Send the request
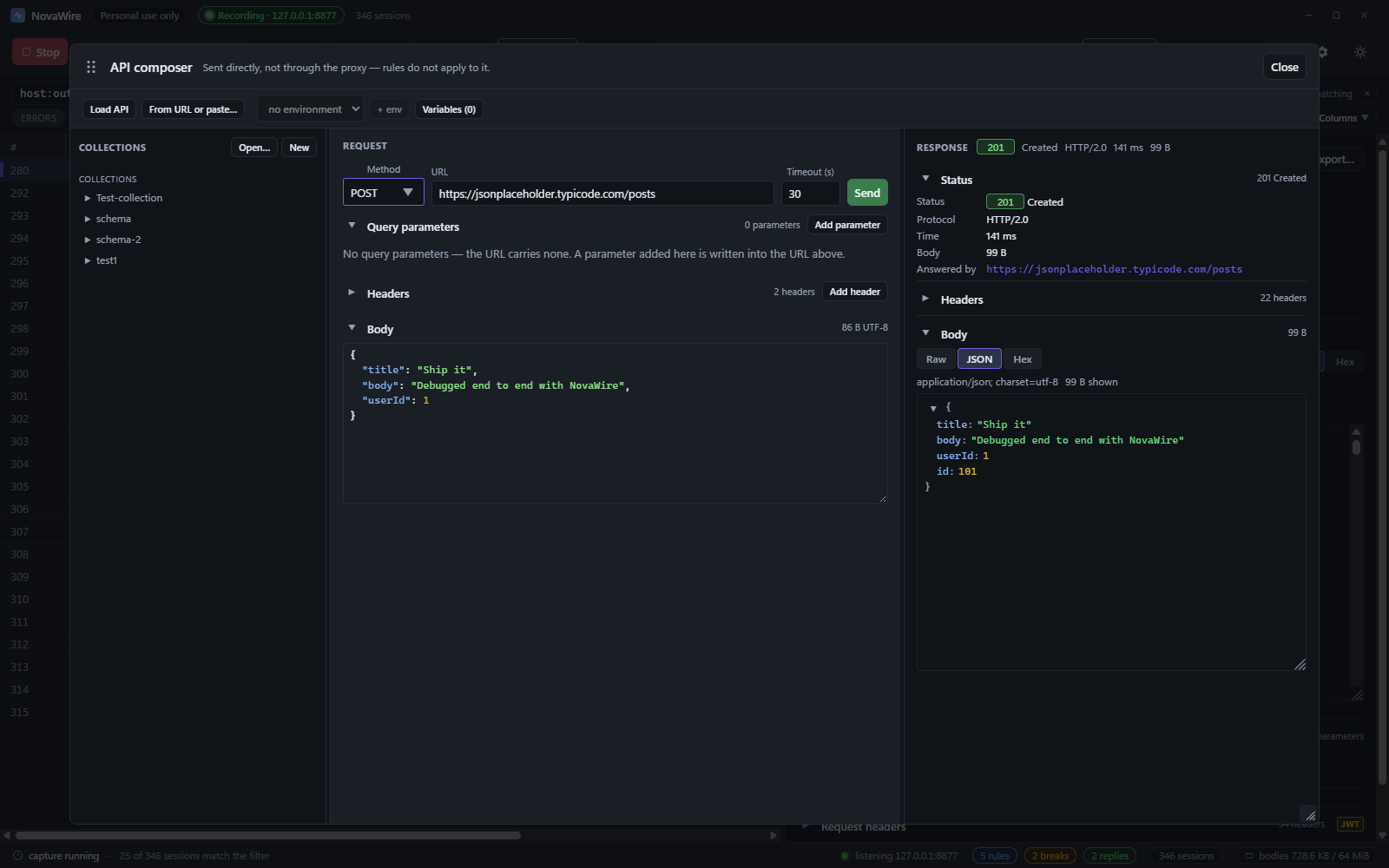This screenshot has height=868, width=1389. (867, 193)
